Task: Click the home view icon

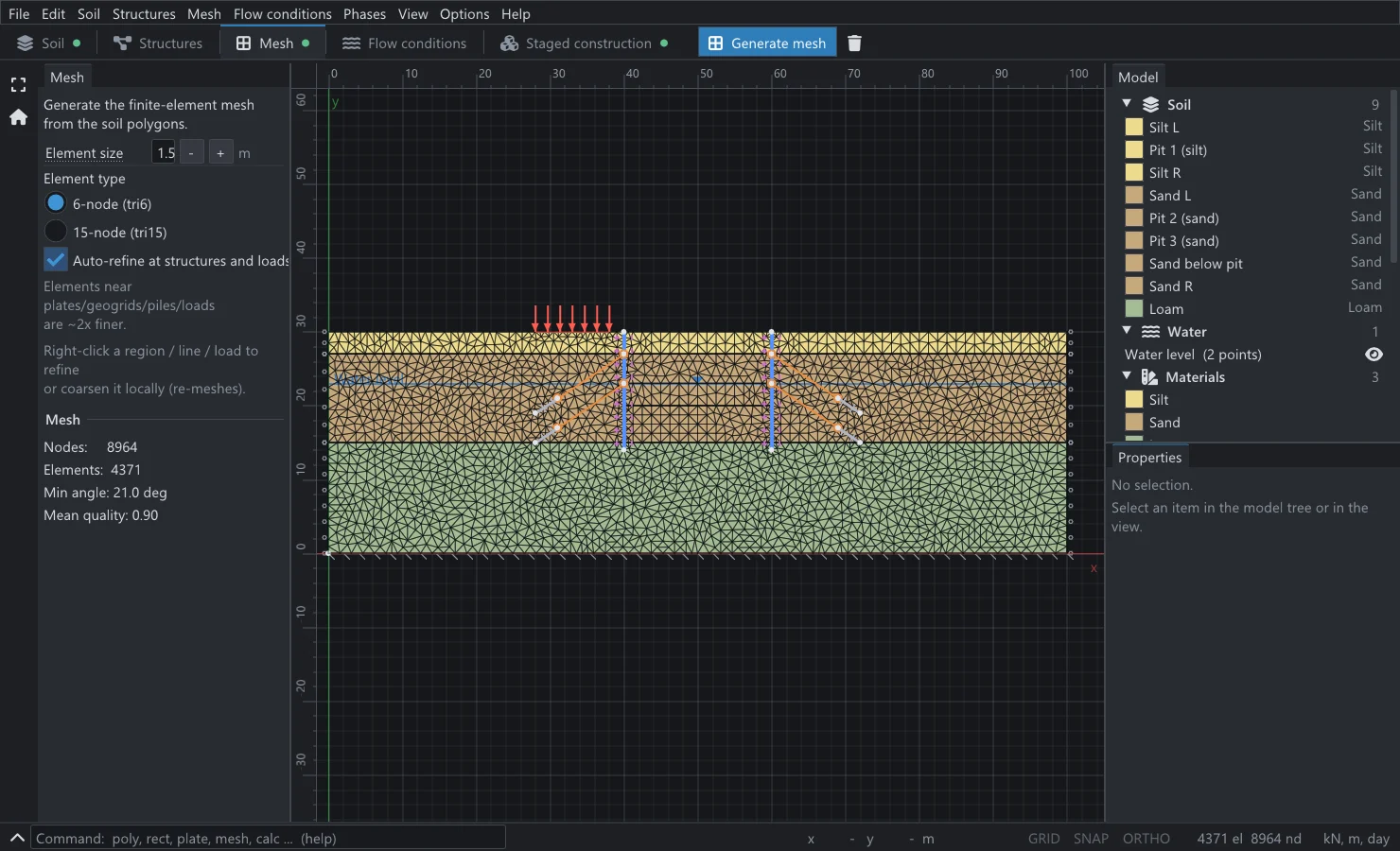Action: (x=18, y=117)
